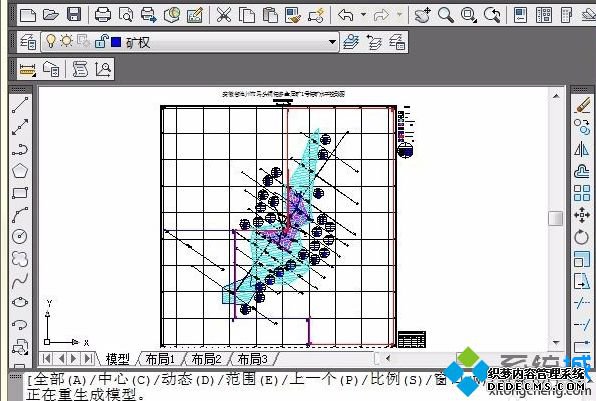
Task: Select the Mirror modify tool
Action: (x=582, y=149)
